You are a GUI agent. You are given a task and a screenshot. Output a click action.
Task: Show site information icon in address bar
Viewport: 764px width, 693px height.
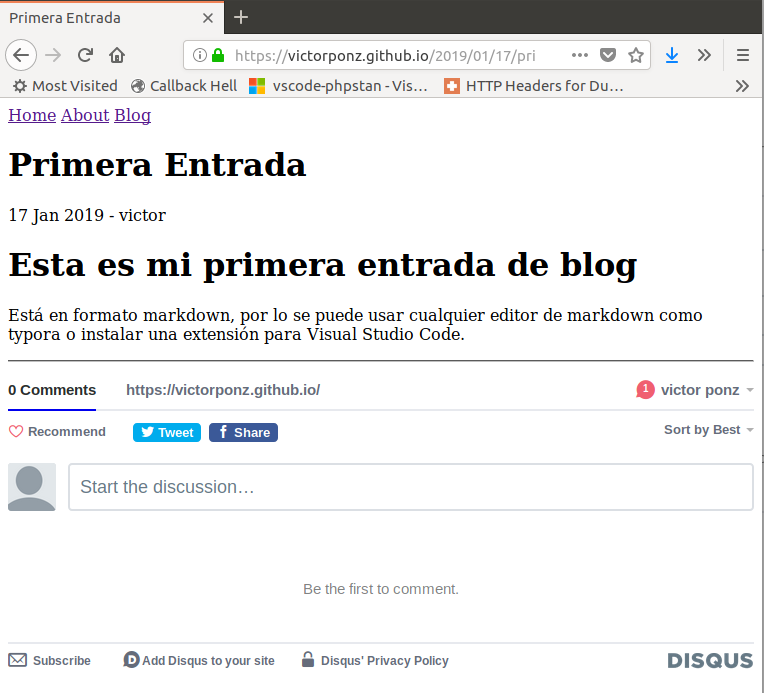tap(200, 55)
